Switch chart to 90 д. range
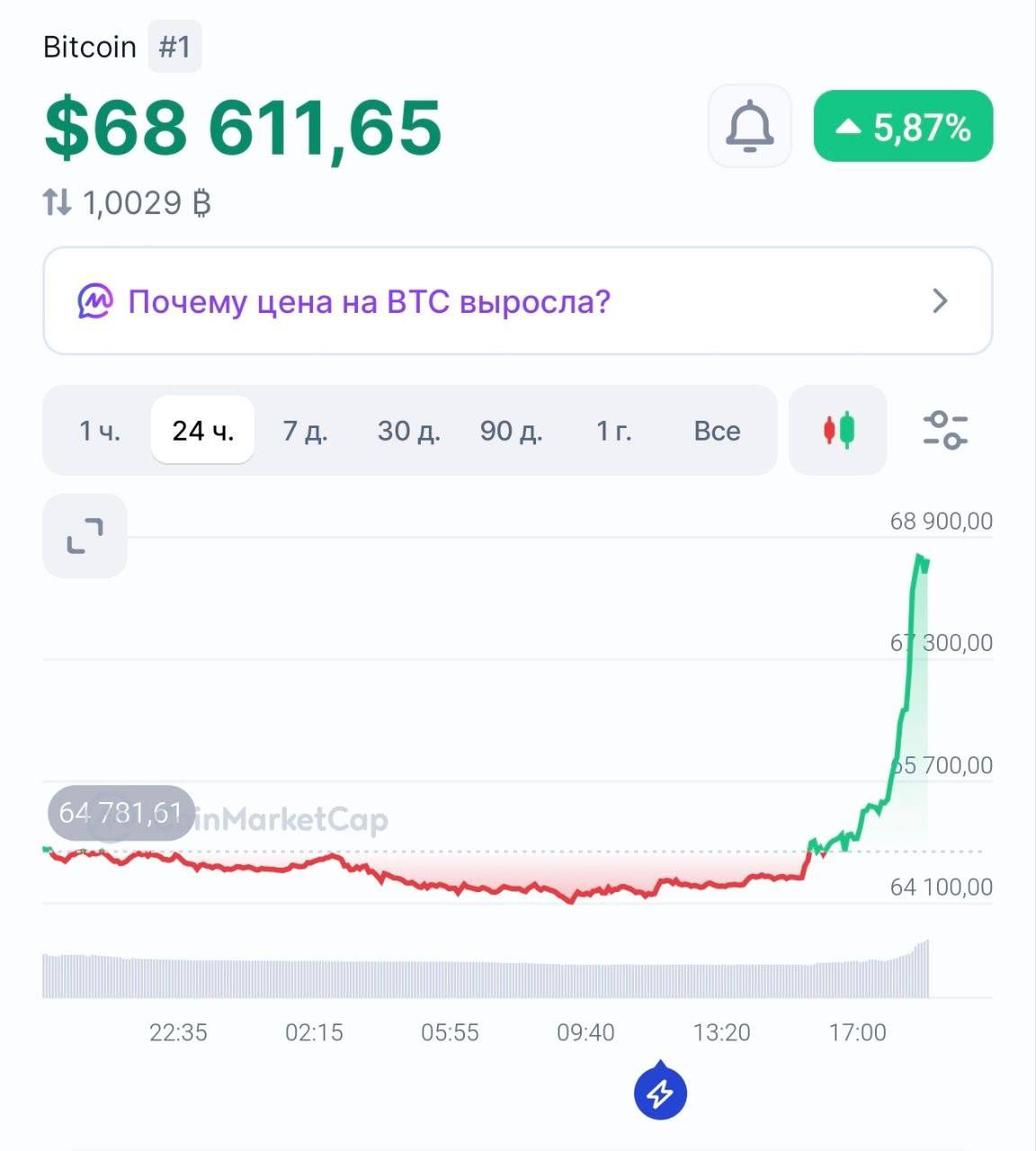Image resolution: width=1036 pixels, height=1151 pixels. click(x=511, y=431)
